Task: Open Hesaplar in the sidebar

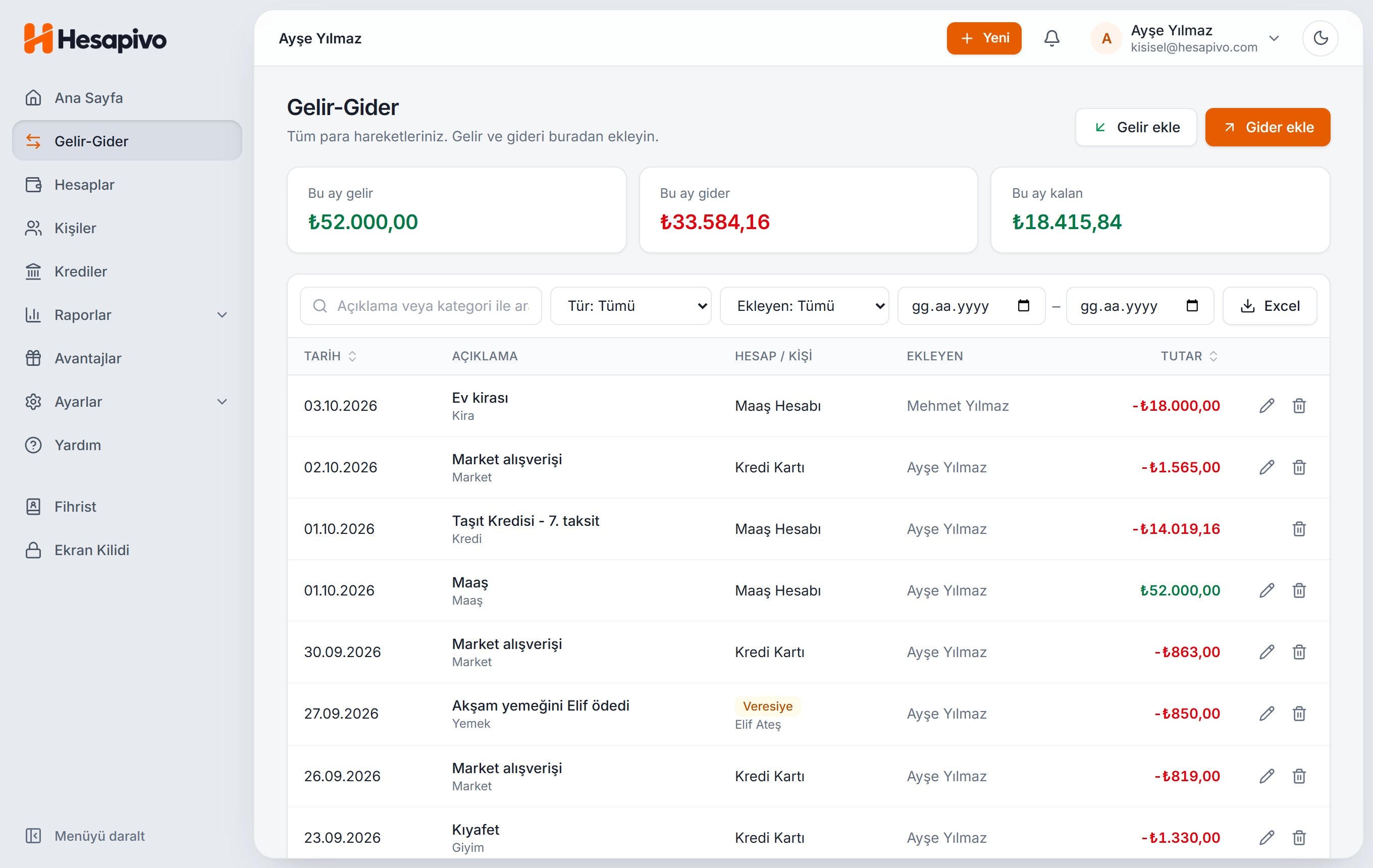Action: (x=127, y=185)
